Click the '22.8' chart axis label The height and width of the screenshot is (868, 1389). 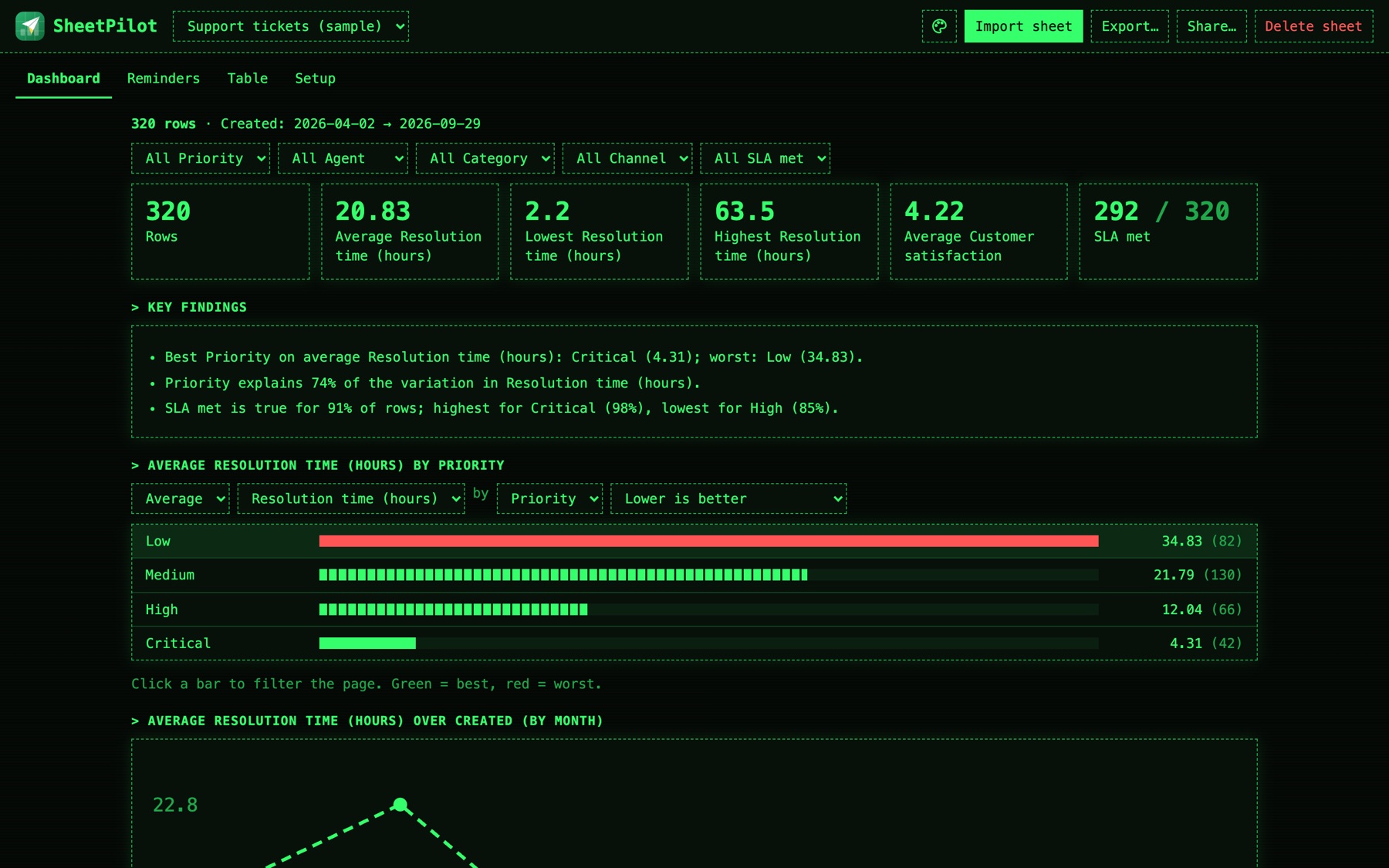[175, 805]
